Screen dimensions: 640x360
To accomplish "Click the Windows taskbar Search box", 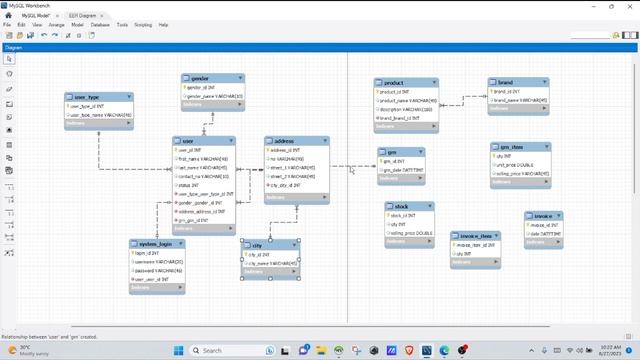I will tap(232, 351).
